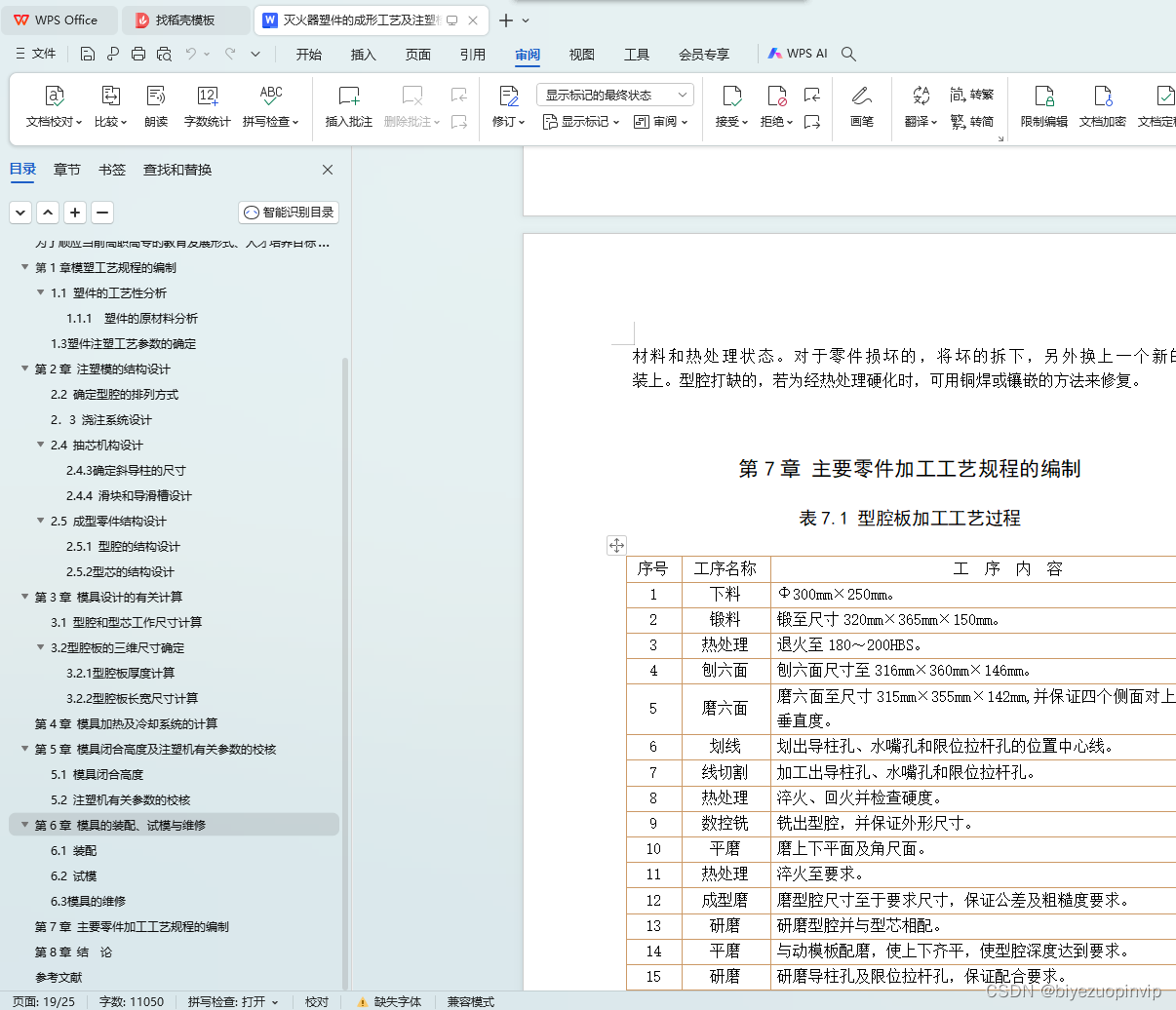Click the collapse up arrow button in outline
Screen dimensions: 1176x1010
point(48,212)
